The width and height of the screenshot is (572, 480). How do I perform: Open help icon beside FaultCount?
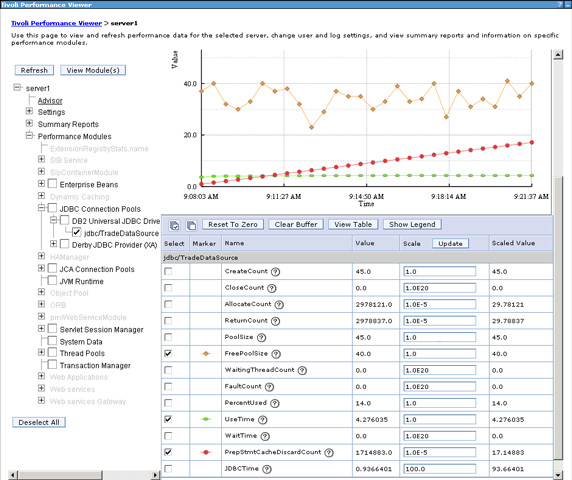point(269,387)
